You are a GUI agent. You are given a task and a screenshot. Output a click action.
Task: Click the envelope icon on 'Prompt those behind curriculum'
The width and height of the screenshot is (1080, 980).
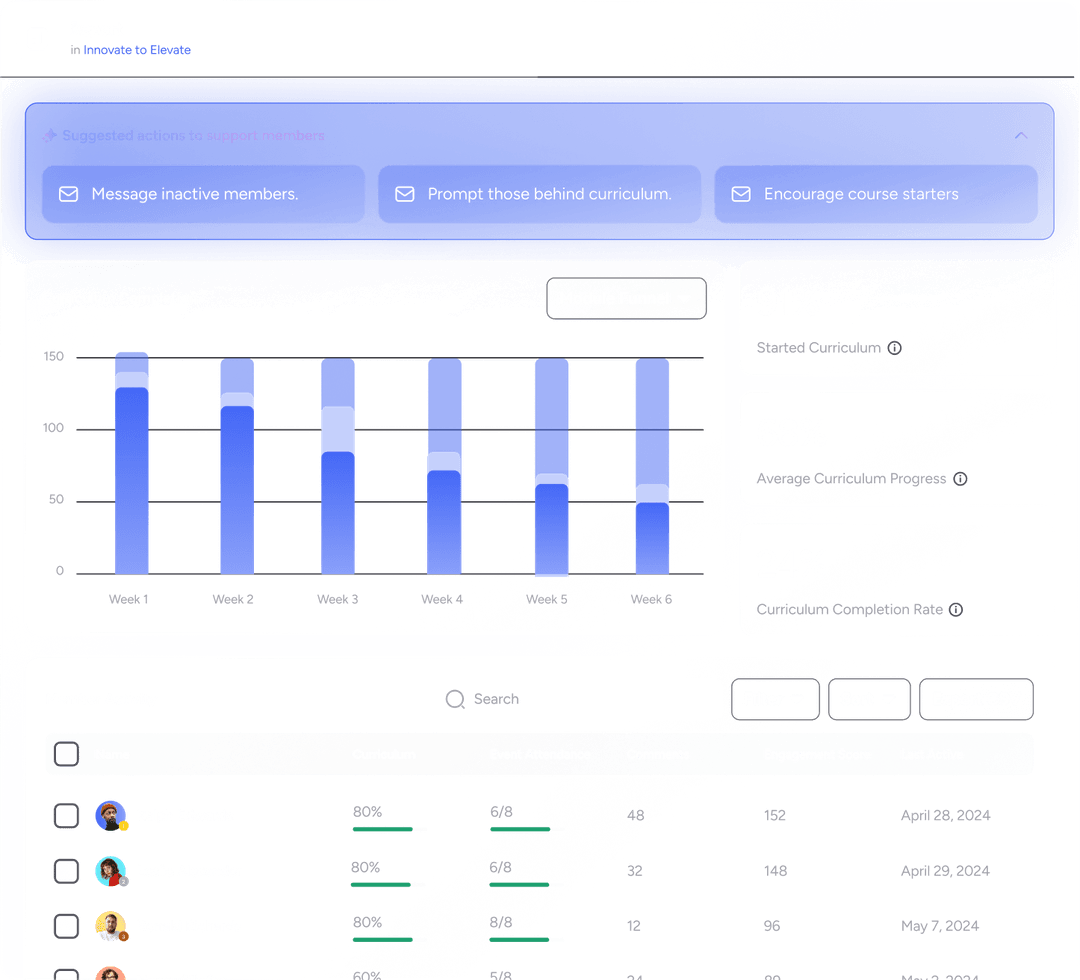click(x=405, y=194)
